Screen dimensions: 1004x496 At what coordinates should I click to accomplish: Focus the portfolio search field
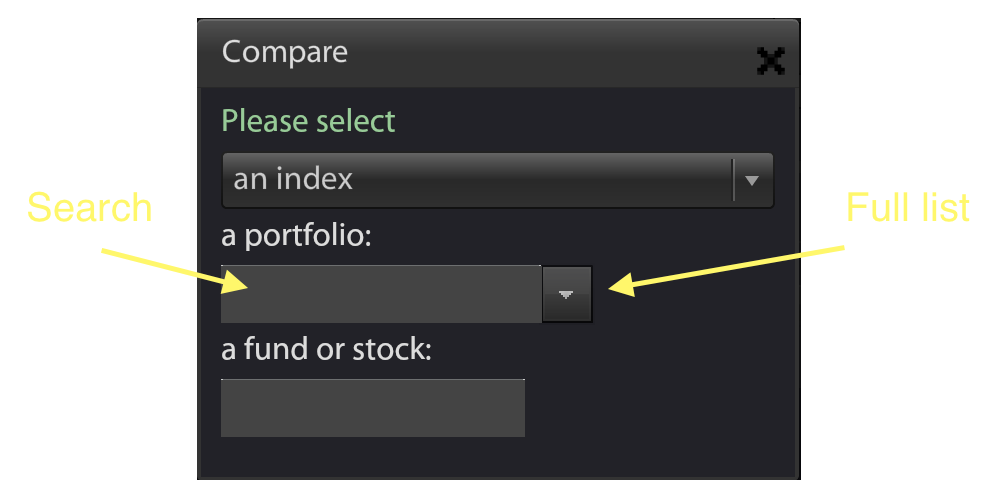tap(381, 294)
